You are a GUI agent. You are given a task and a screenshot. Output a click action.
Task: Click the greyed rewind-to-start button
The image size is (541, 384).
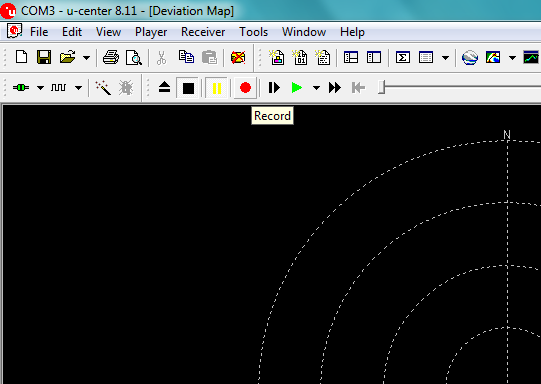(358, 88)
